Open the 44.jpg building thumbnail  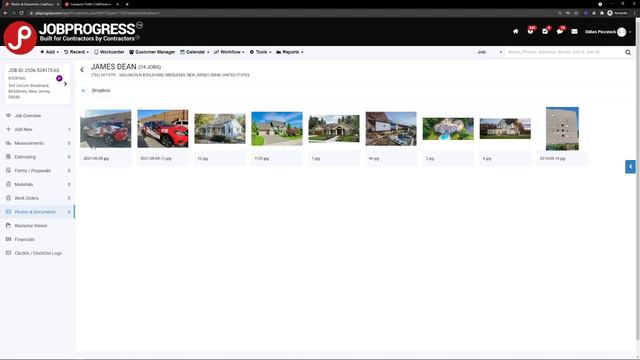391,129
